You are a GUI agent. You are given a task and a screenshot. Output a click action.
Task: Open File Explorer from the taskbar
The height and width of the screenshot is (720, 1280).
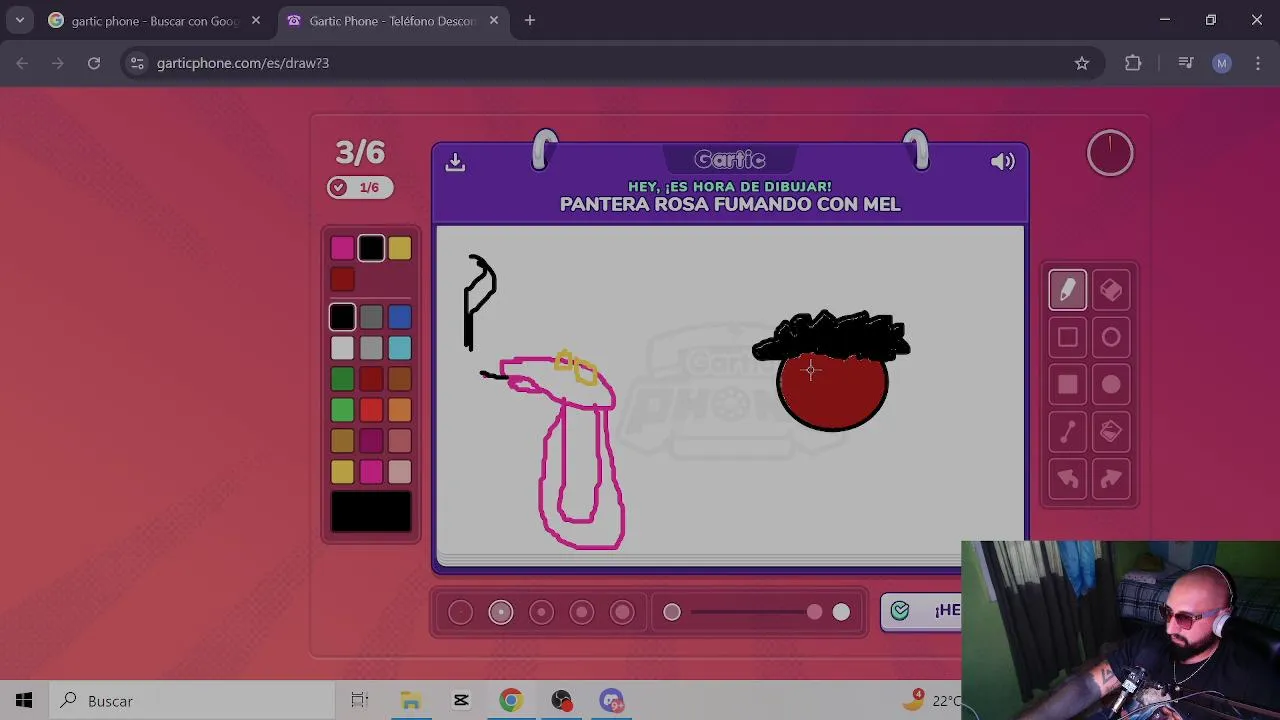pyautogui.click(x=411, y=701)
